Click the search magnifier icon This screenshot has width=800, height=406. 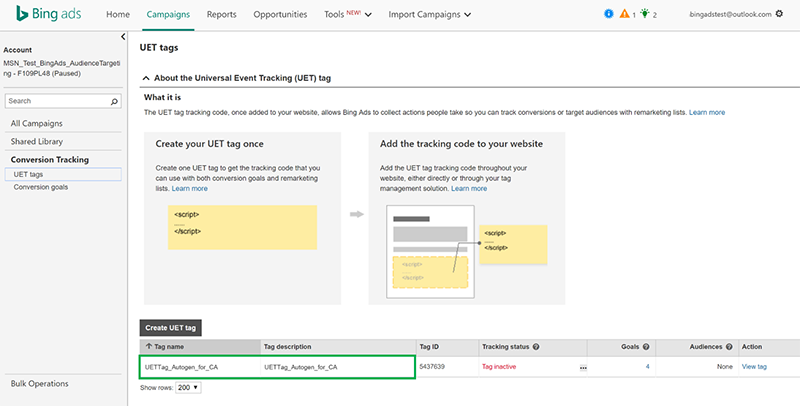(114, 102)
